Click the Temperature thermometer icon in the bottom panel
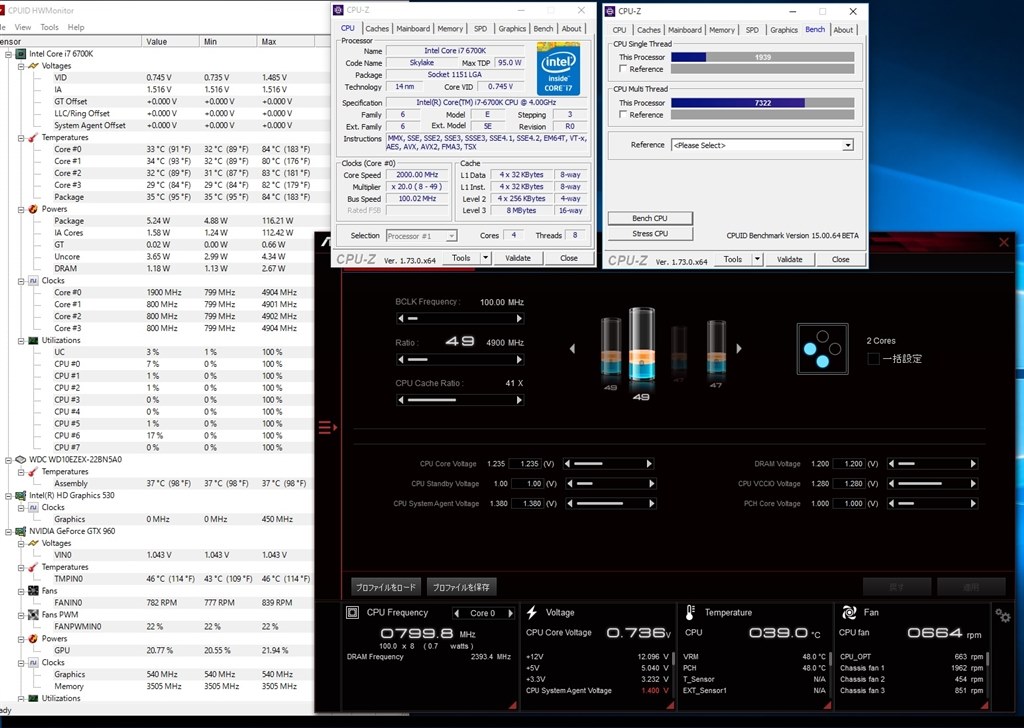 690,612
